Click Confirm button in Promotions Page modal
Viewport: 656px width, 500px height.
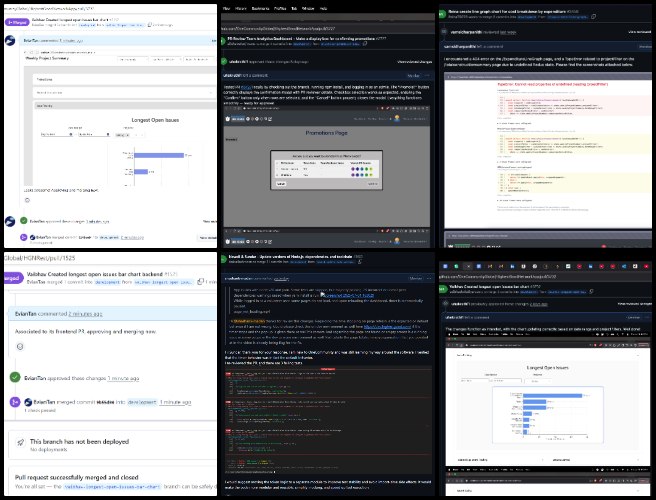(372, 184)
